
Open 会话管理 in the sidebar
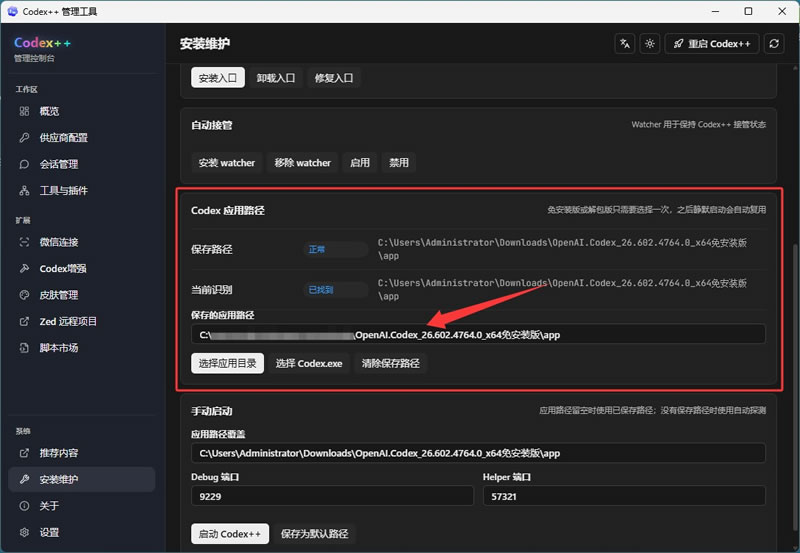click(82, 164)
